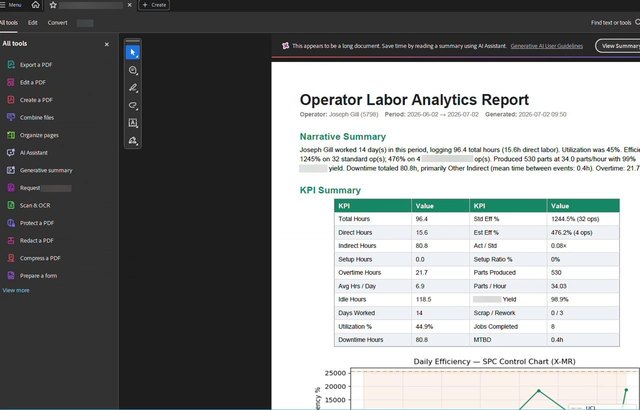The width and height of the screenshot is (640, 410).
Task: Click the MTBD value 0.4h
Action: [x=557, y=340]
